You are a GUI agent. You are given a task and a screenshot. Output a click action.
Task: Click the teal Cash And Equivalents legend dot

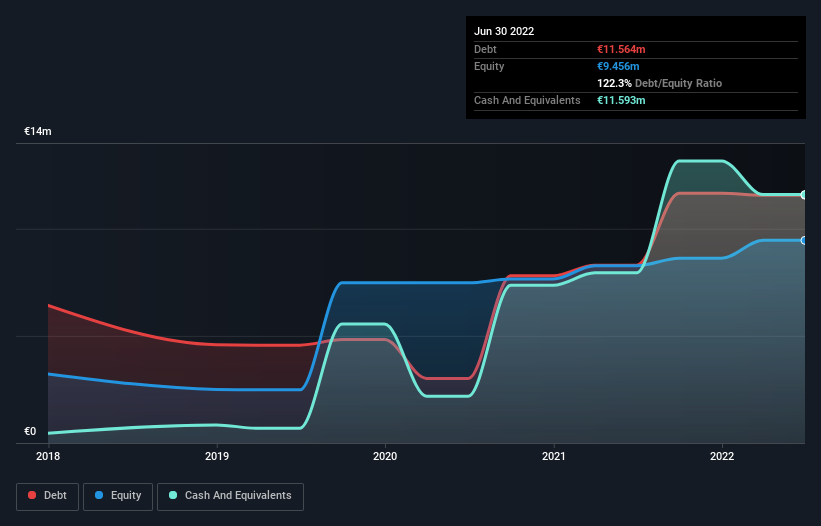pos(173,495)
